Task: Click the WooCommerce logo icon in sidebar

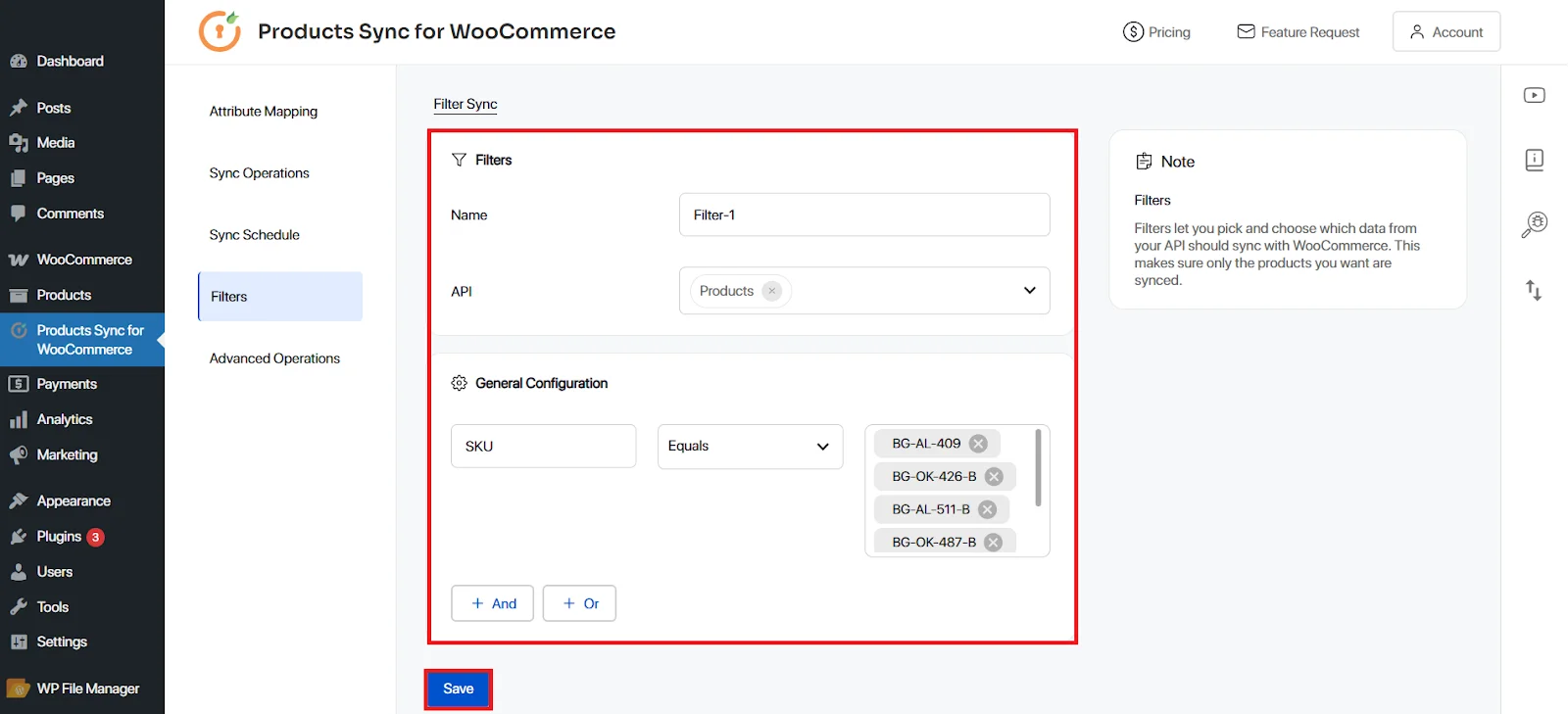Action: tap(18, 260)
